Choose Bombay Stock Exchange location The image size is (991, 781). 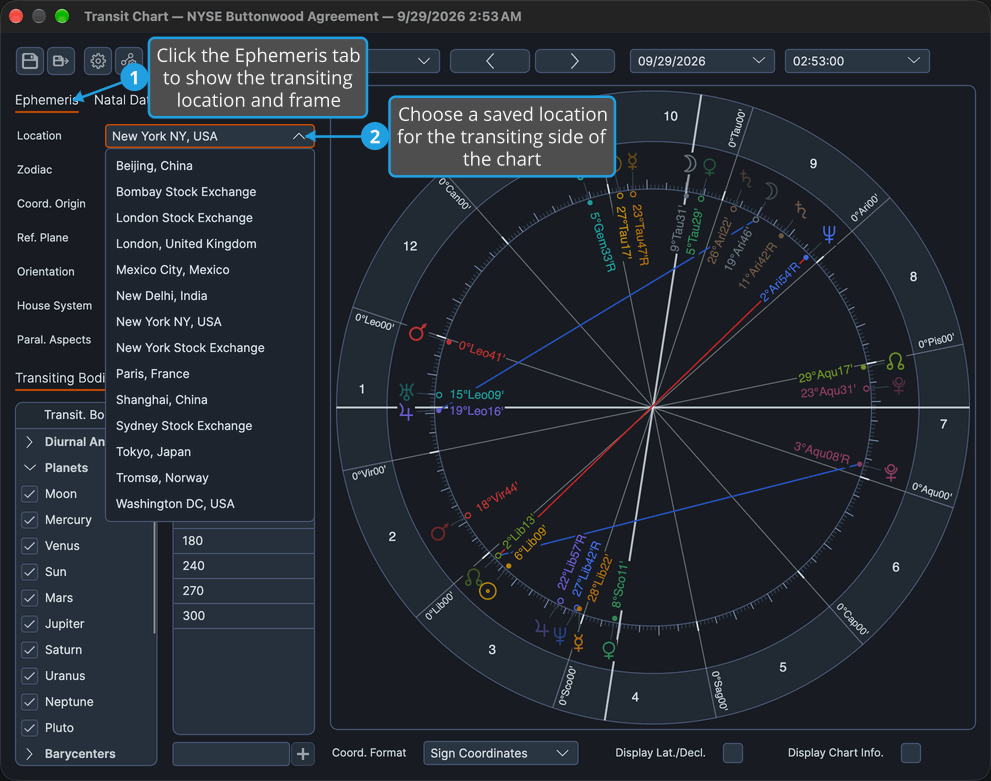pyautogui.click(x=210, y=191)
